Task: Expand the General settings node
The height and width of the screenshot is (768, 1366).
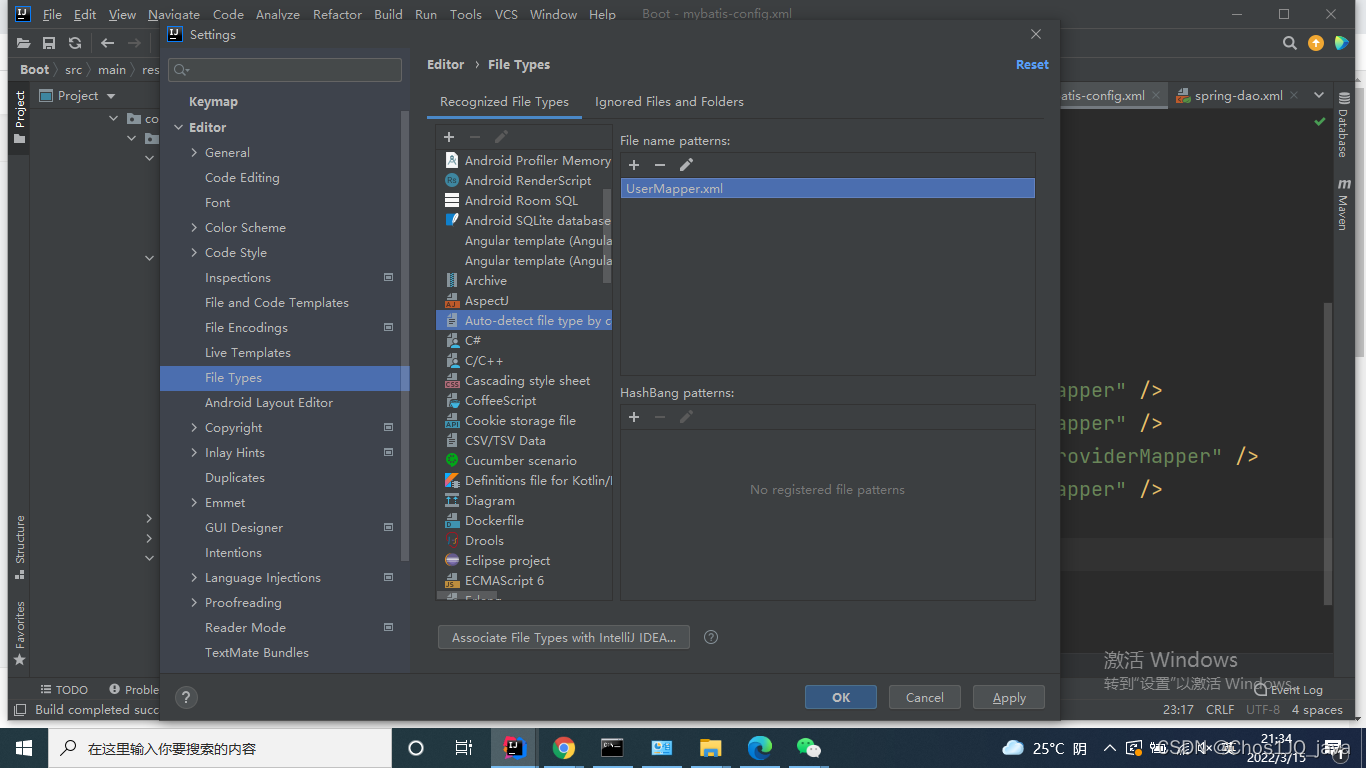Action: click(194, 153)
